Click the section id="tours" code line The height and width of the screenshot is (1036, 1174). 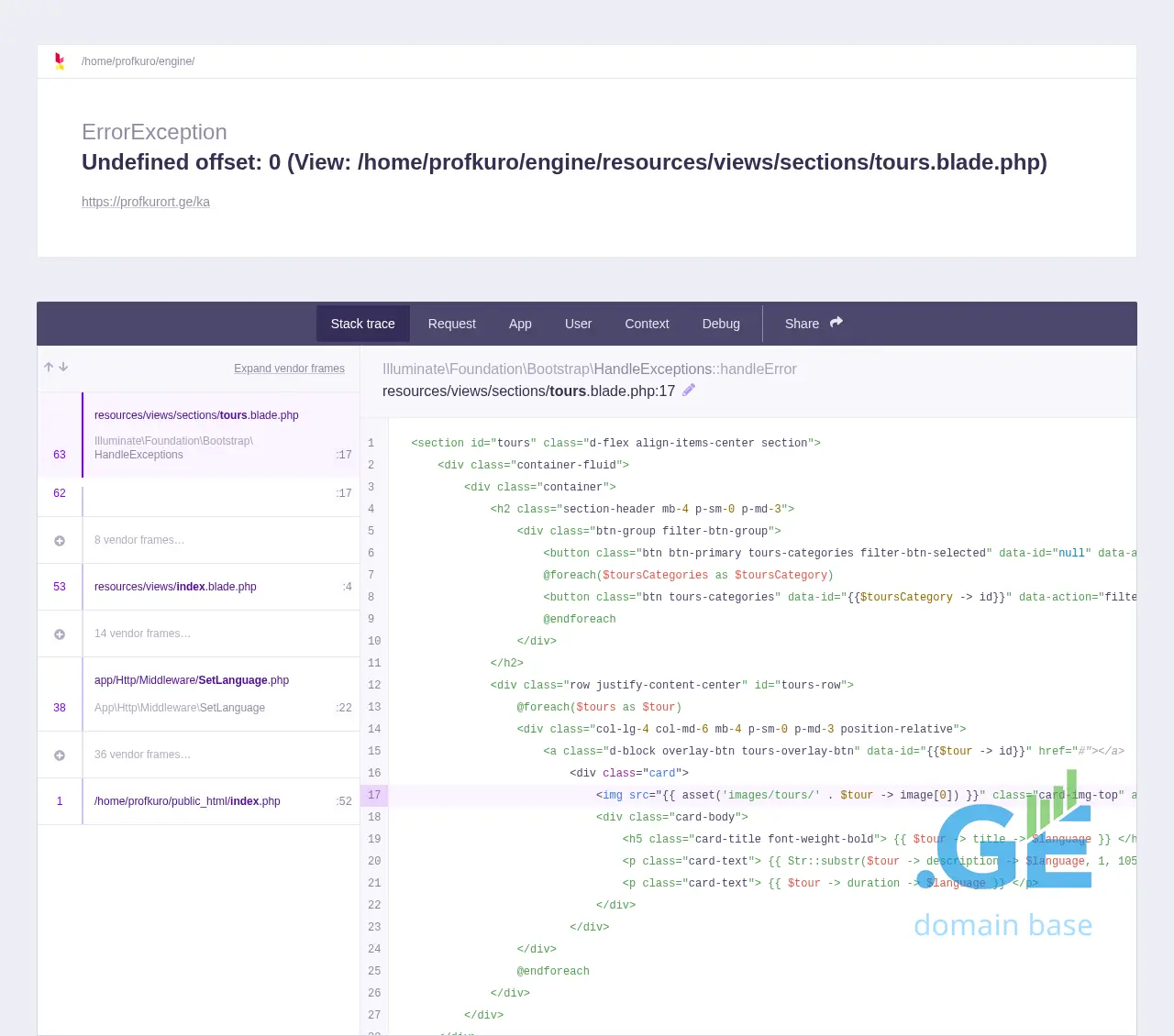tap(615, 443)
